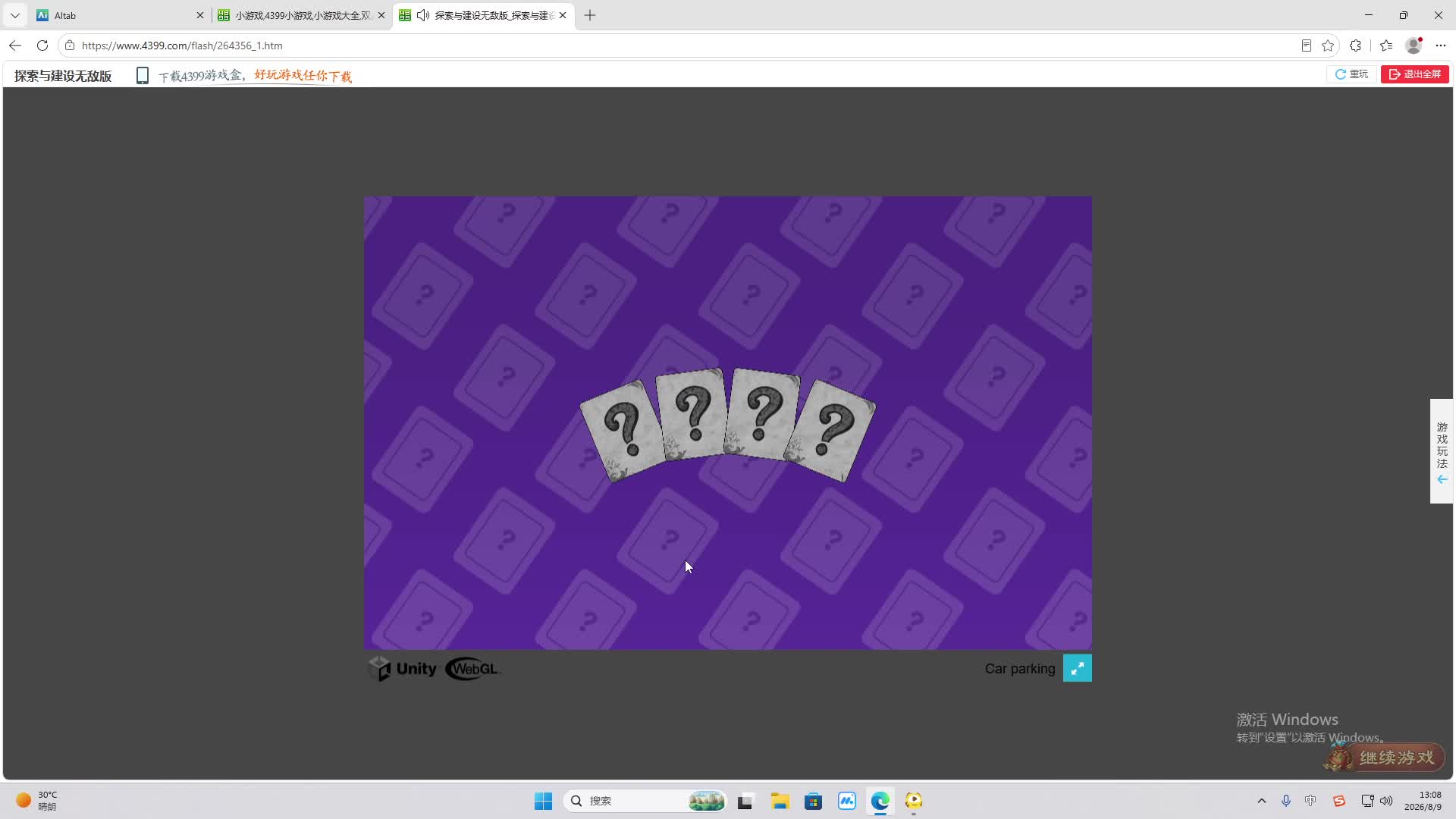Open the yellow chick app on taskbar
Screen dimensions: 1456x819
[x=914, y=801]
